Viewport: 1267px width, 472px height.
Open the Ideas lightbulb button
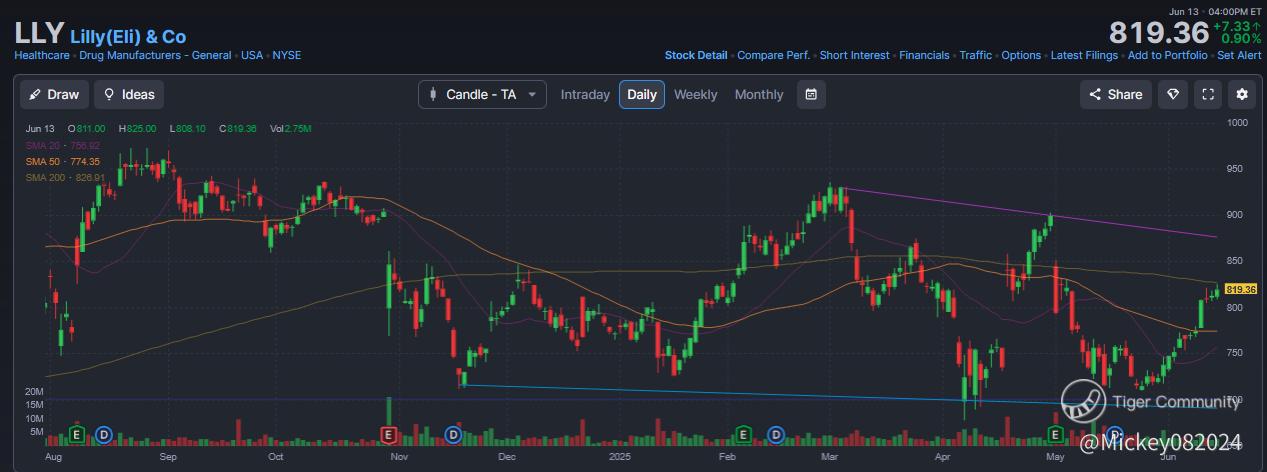[x=129, y=94]
